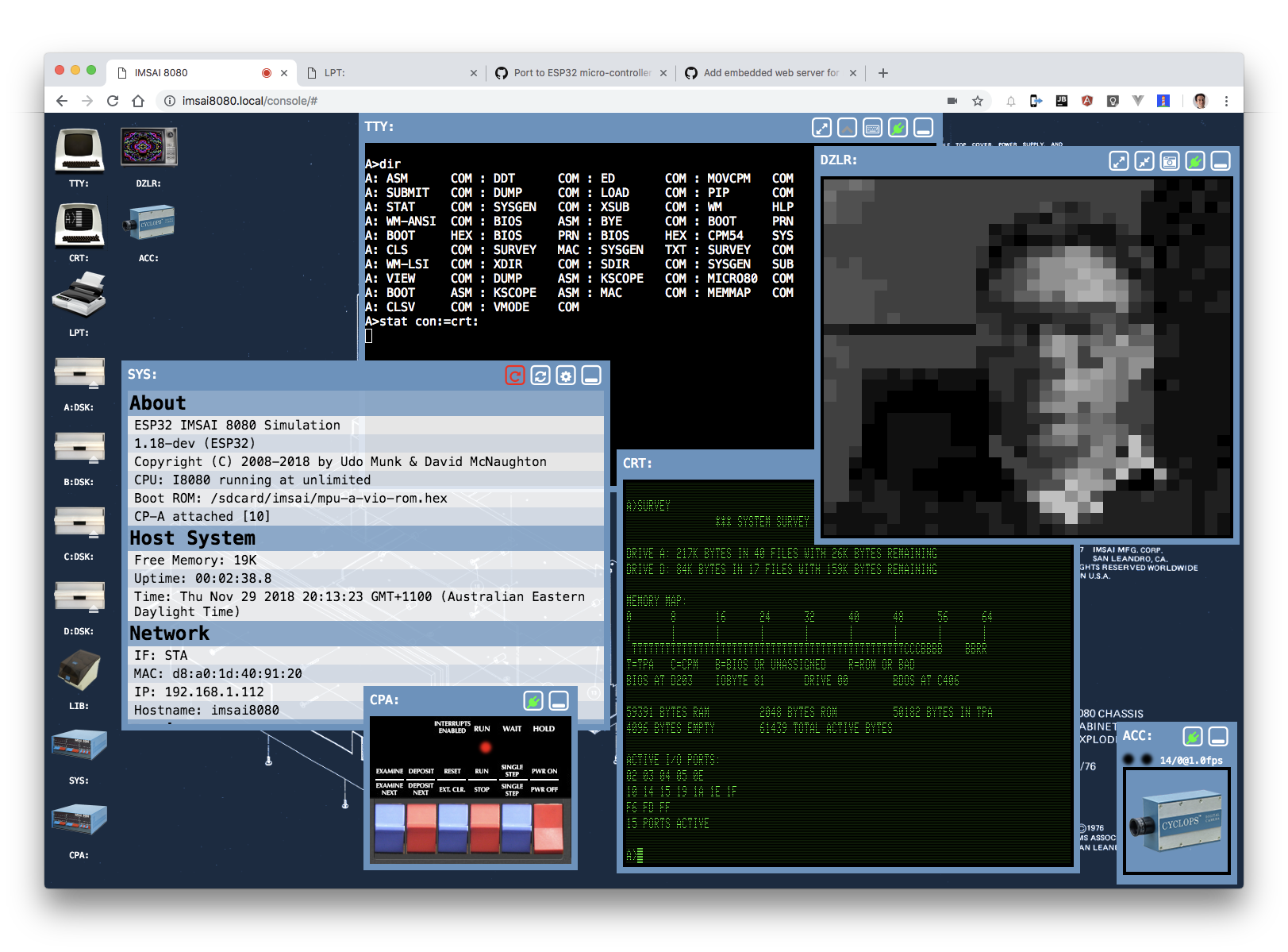
Task: Toggle the green plug connection in TTY: window
Action: 898,128
